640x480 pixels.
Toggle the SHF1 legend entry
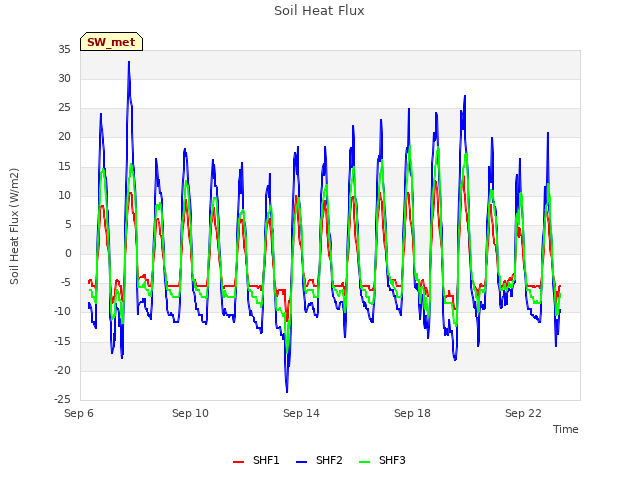[256, 460]
